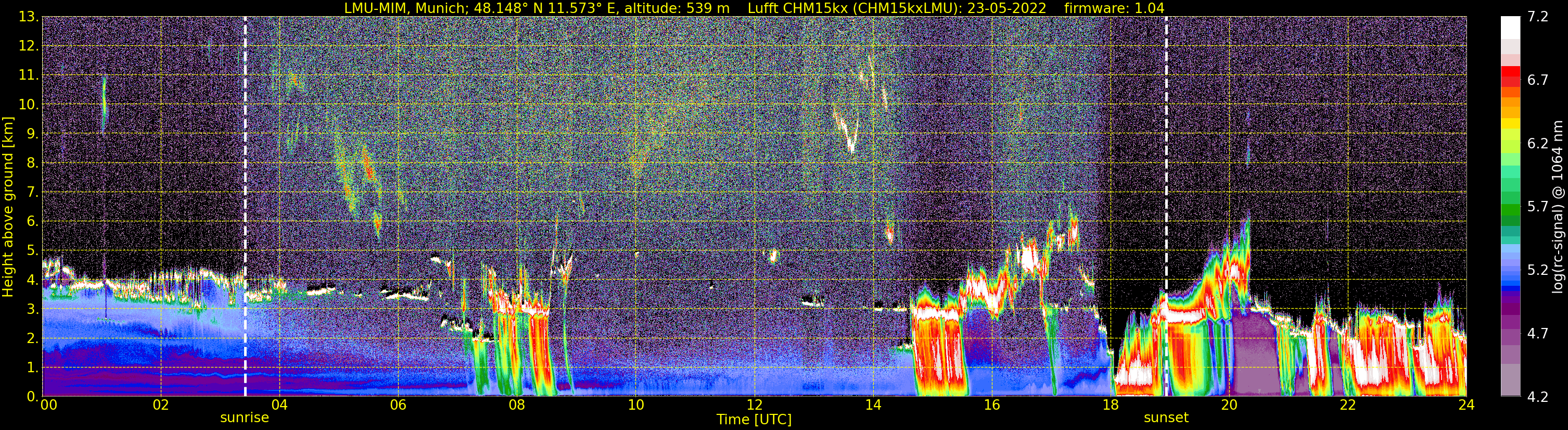Click height axis tick label 7
The width and height of the screenshot is (1568, 430).
point(32,193)
